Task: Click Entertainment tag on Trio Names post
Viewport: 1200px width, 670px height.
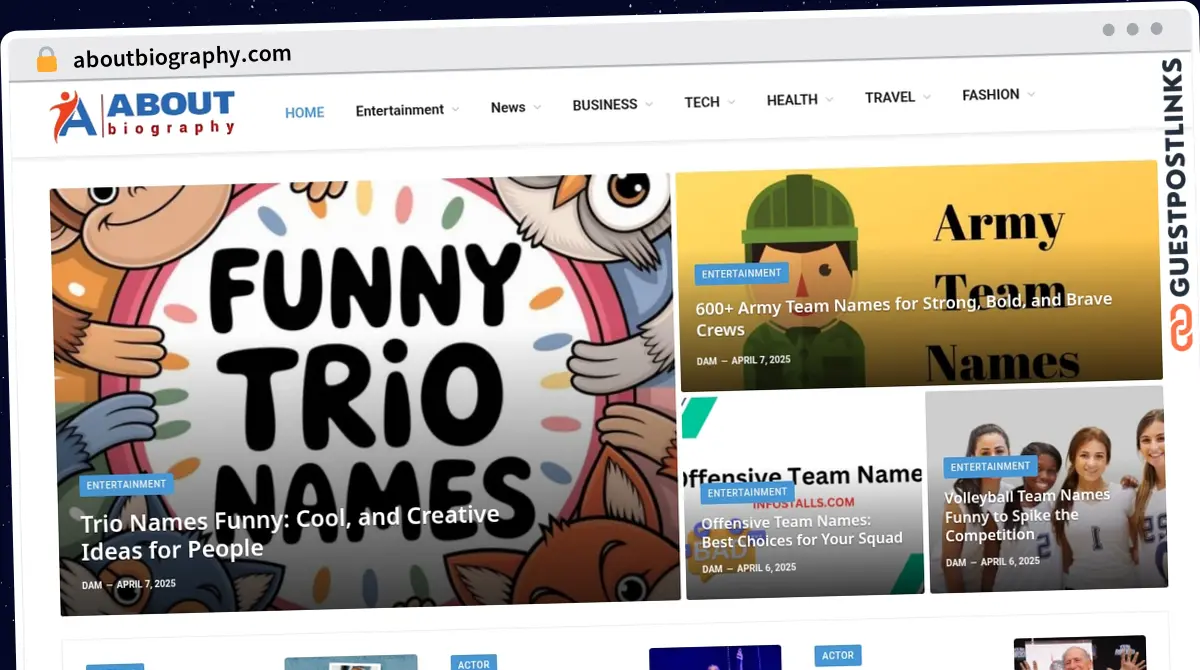Action: coord(126,485)
